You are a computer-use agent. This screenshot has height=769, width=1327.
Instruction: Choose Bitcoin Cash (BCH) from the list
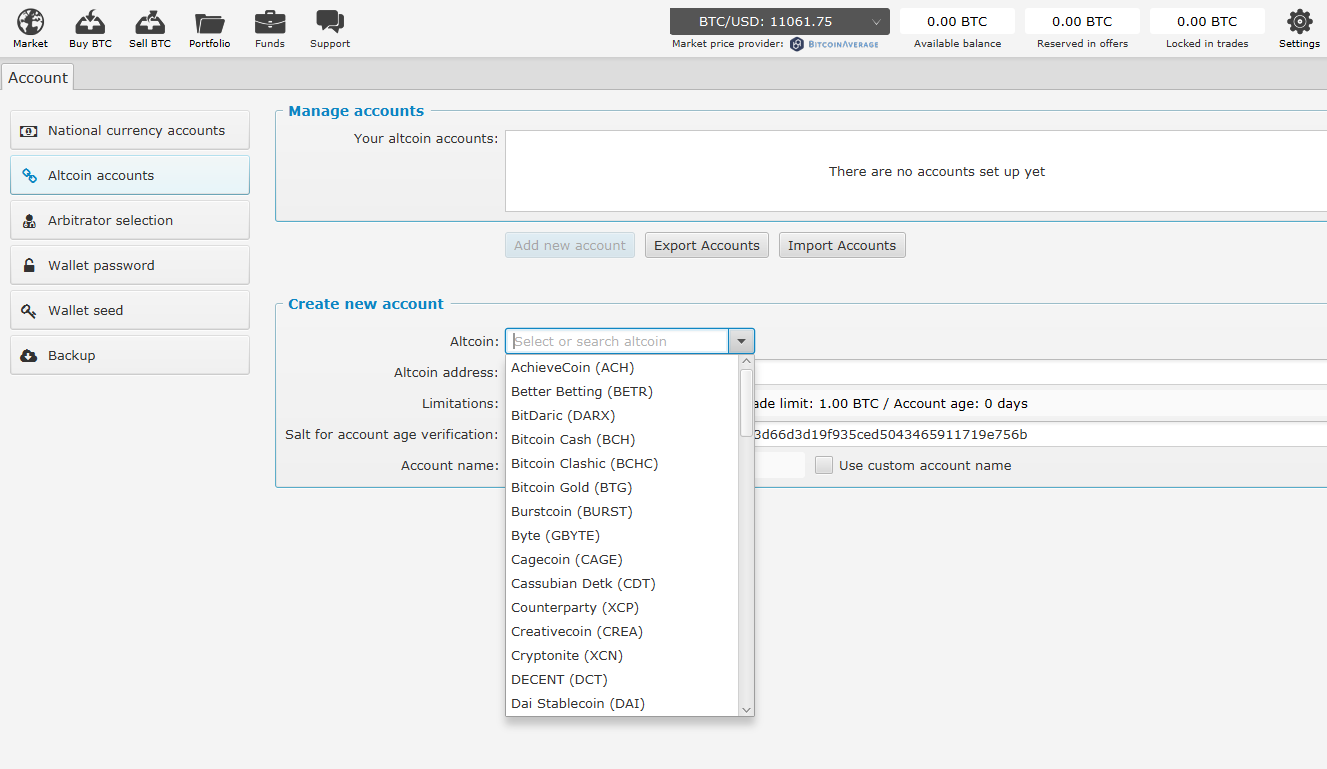pos(622,440)
